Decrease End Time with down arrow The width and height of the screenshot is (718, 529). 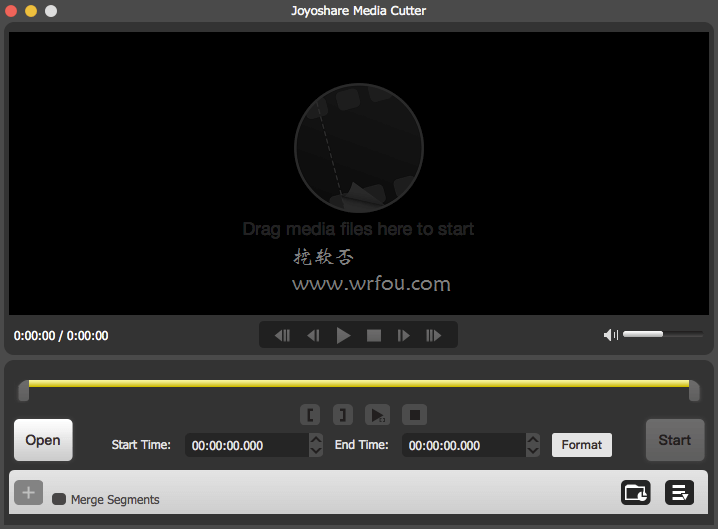533,451
